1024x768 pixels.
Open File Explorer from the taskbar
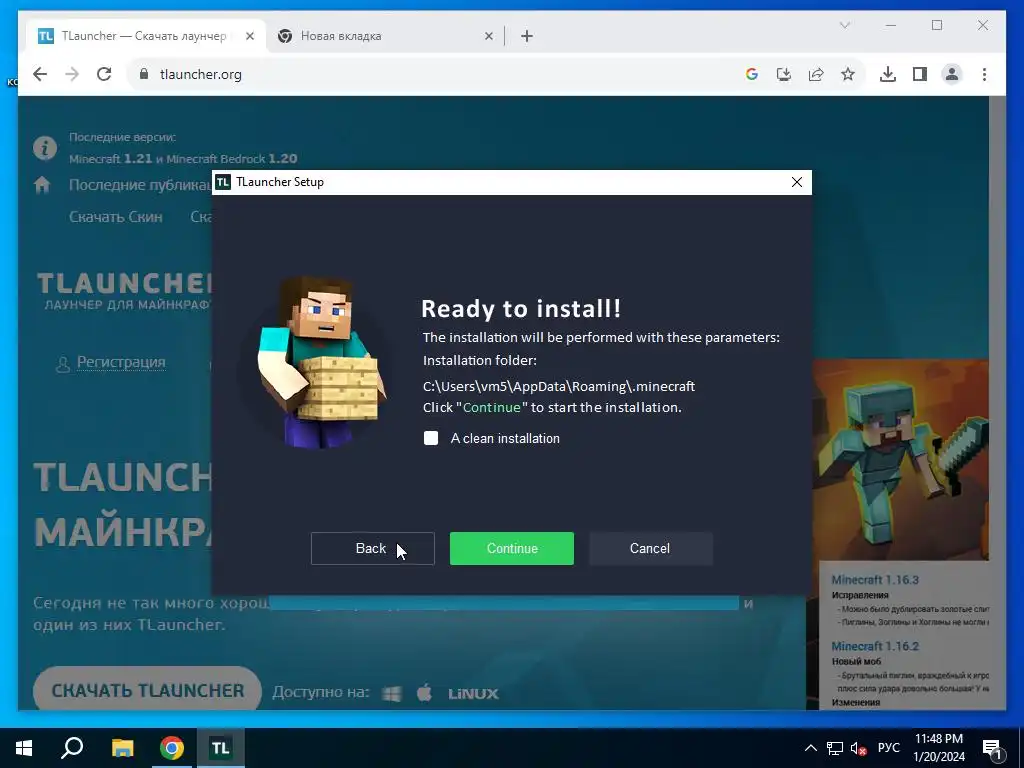point(122,748)
